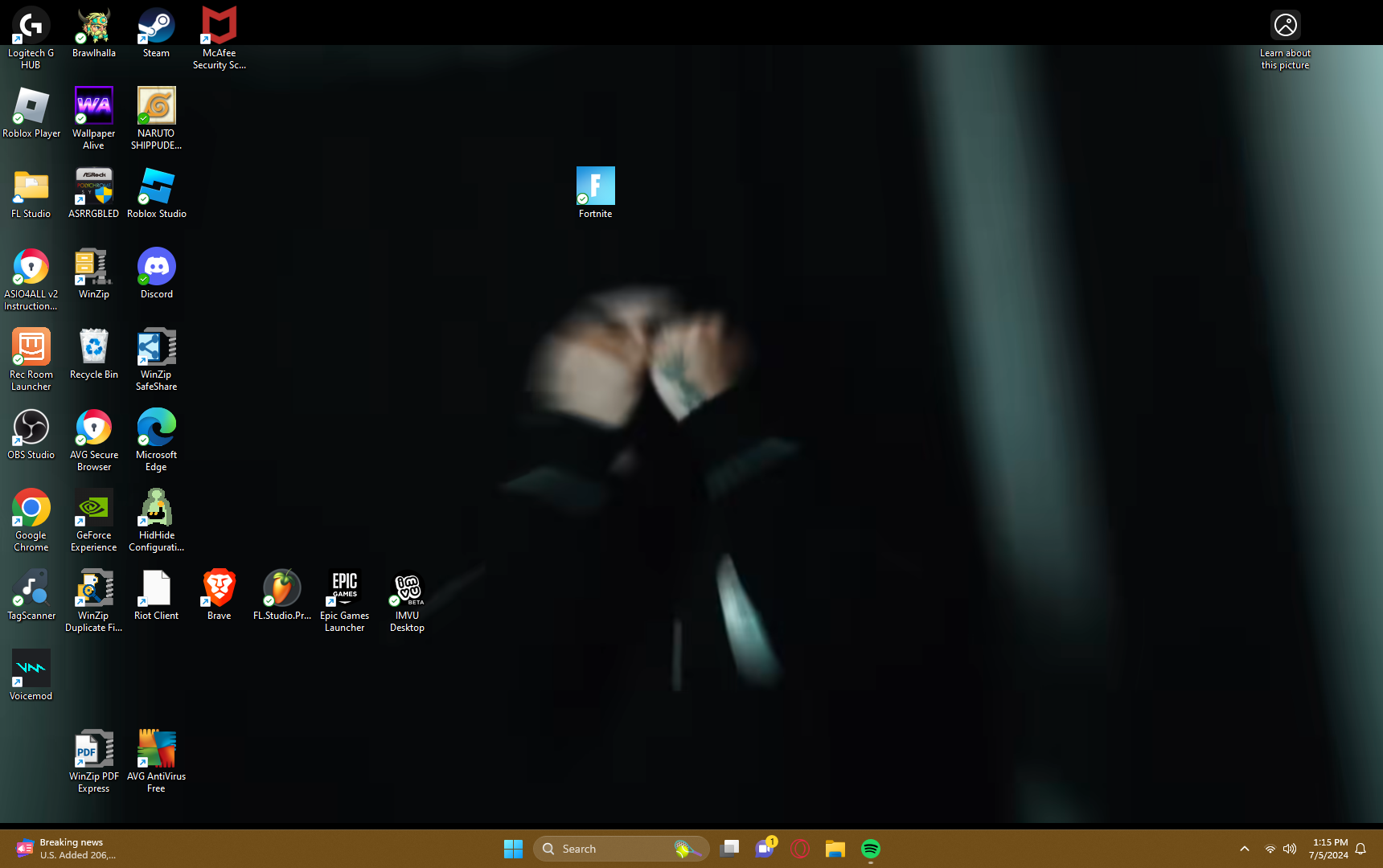The height and width of the screenshot is (868, 1383).
Task: Select the AVG Secure Browser icon
Action: pyautogui.click(x=94, y=440)
